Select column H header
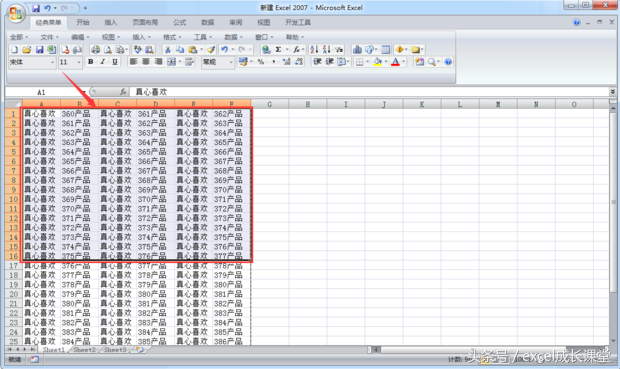Image resolution: width=620 pixels, height=369 pixels. (308, 104)
